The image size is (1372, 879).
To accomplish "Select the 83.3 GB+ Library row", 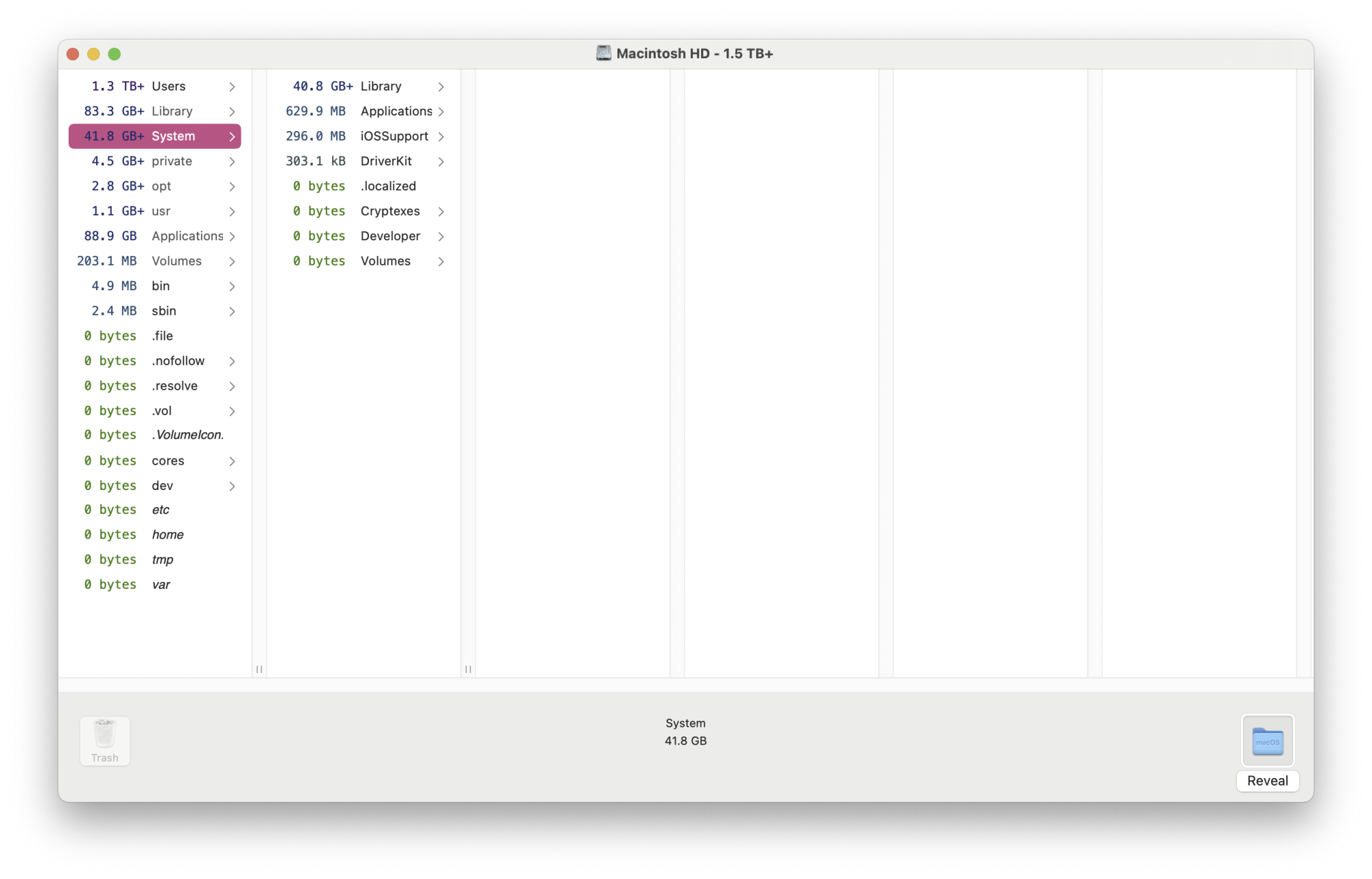I will click(155, 111).
